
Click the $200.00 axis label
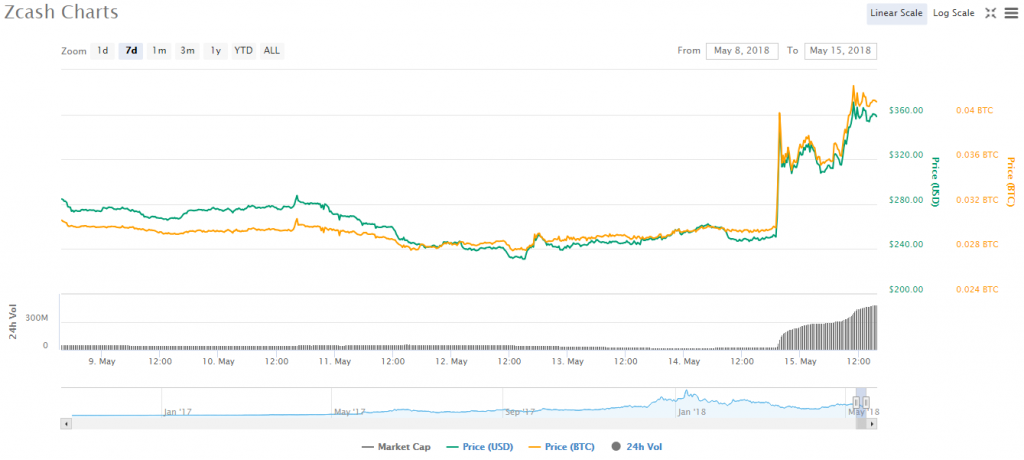[x=904, y=289]
